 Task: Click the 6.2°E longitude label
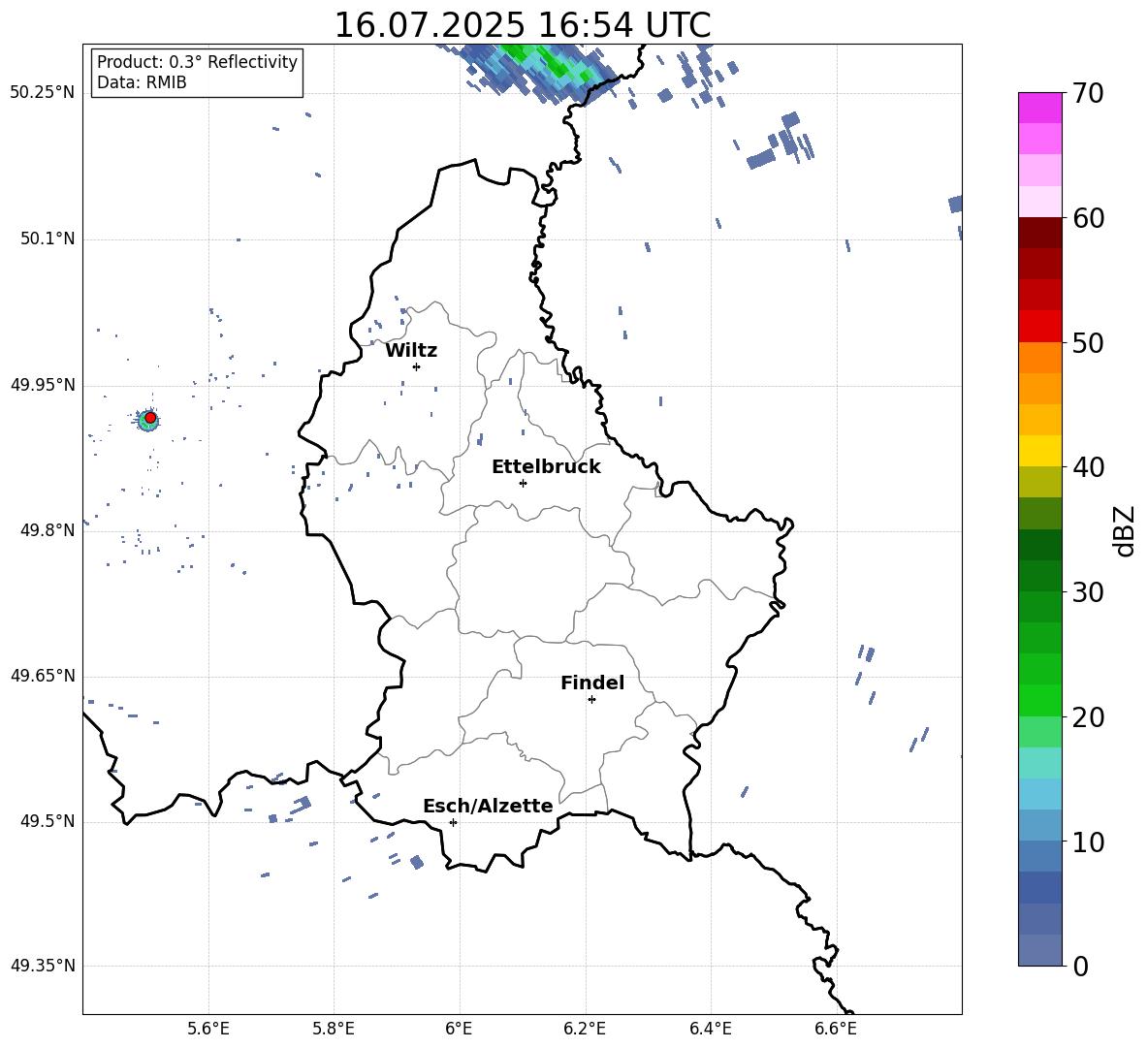[585, 1029]
